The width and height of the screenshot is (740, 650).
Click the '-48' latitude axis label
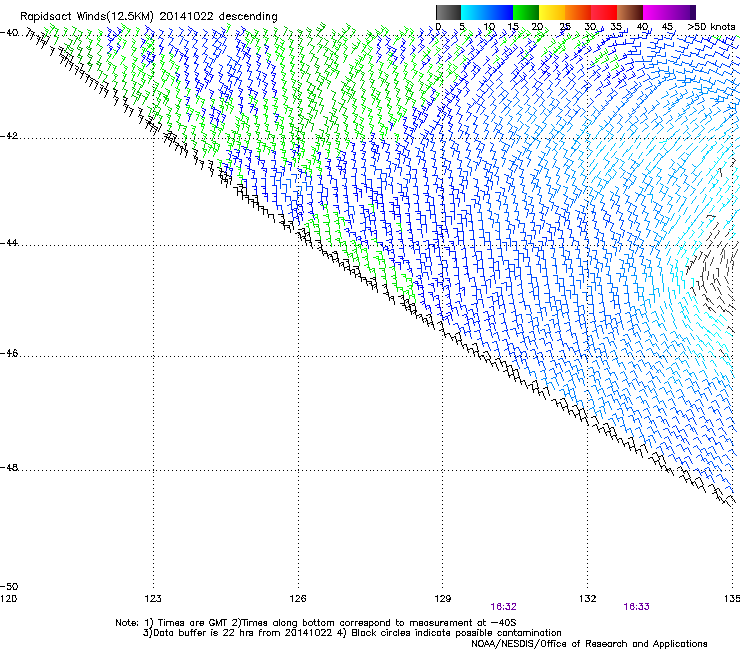[x=9, y=468]
